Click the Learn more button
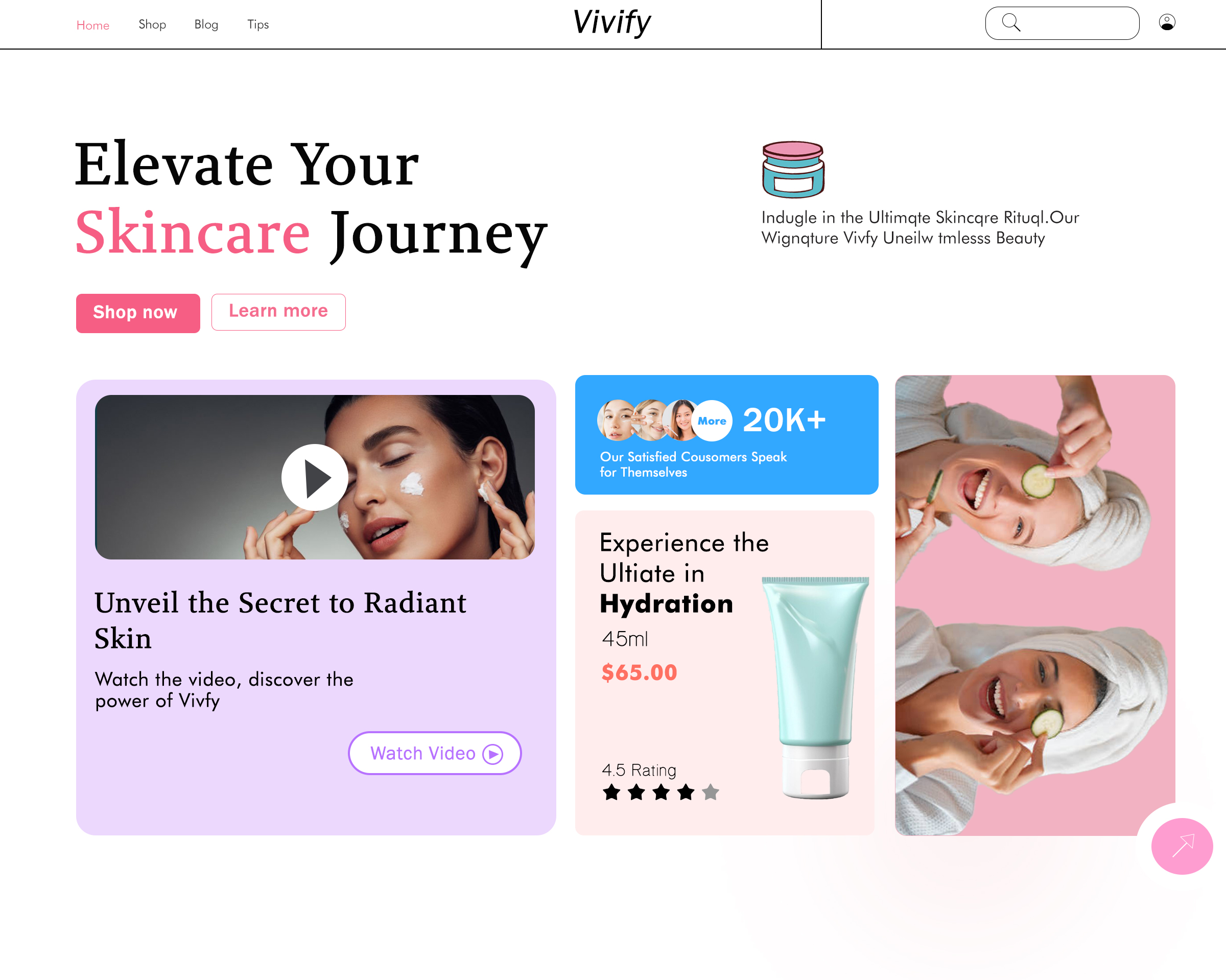Viewport: 1226px width, 980px height. [278, 312]
